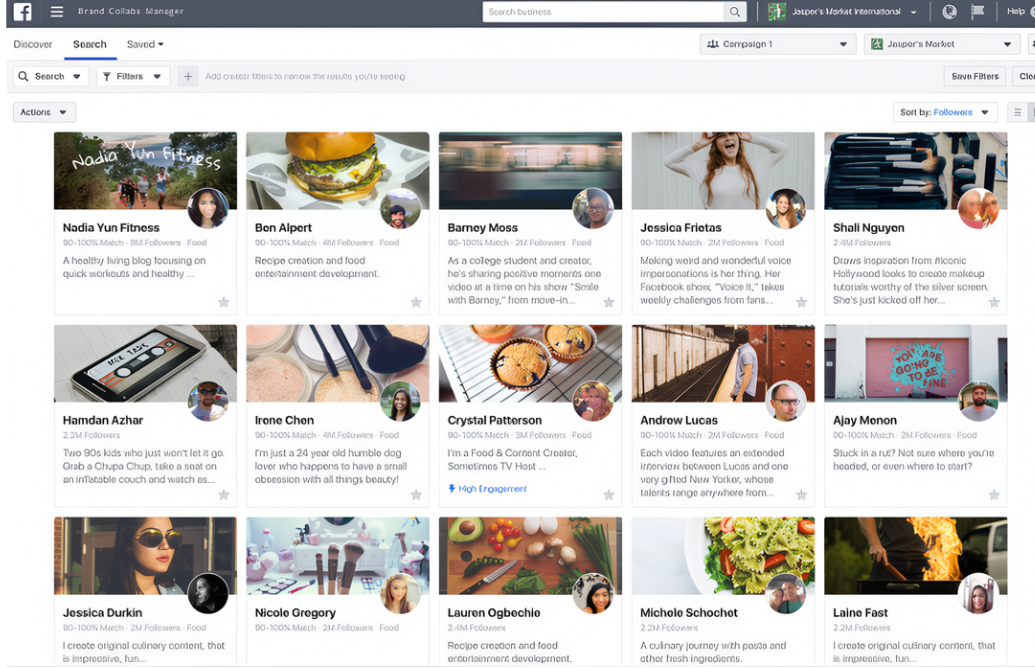Image resolution: width=1035 pixels, height=668 pixels.
Task: Click Help in the top bar
Action: [x=1016, y=11]
